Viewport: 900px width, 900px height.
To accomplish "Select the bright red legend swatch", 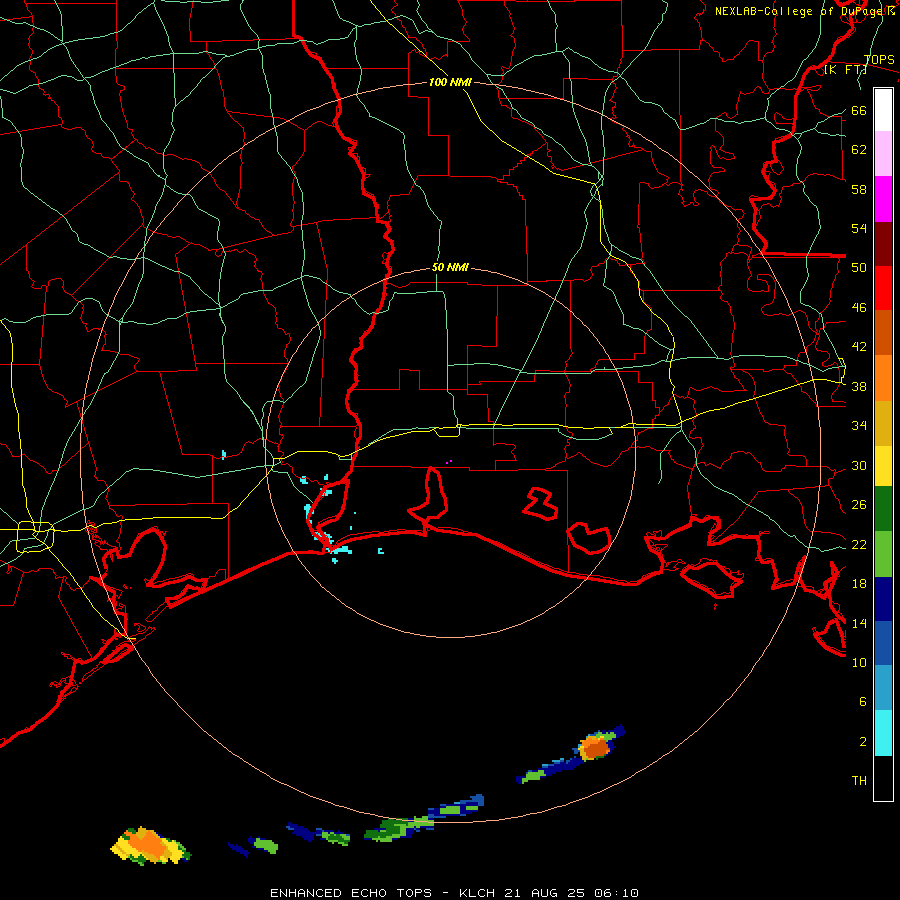I will point(883,288).
